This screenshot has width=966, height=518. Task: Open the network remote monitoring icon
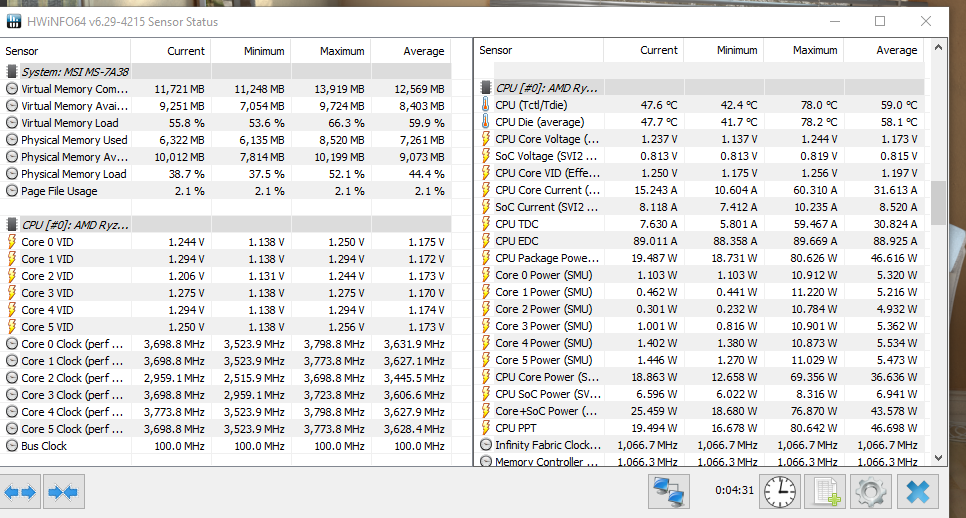pyautogui.click(x=669, y=492)
